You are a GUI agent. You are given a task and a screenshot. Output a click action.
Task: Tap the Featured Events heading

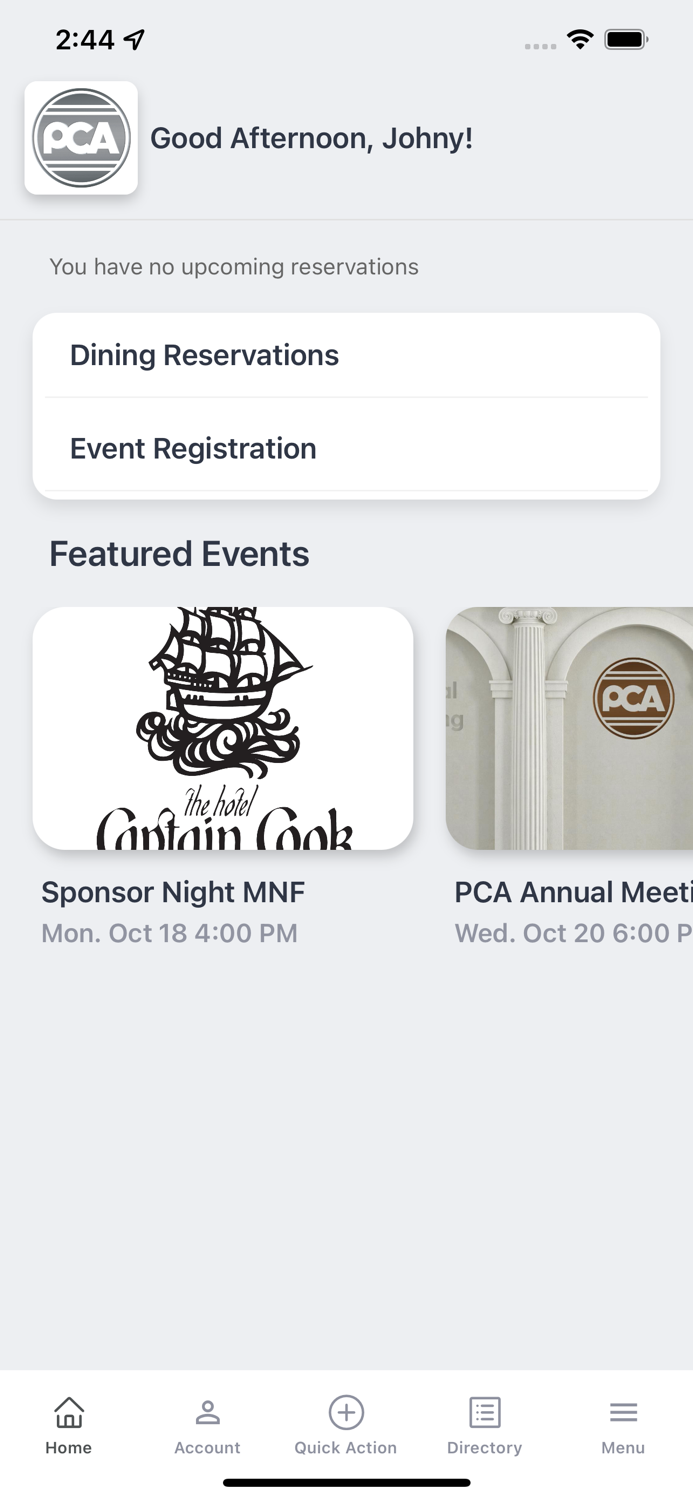pos(179,553)
